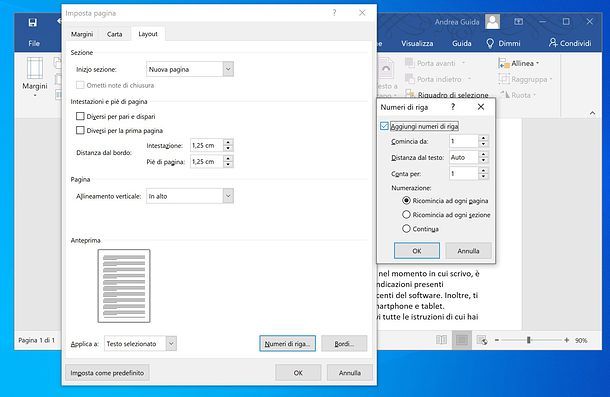Click the Raggruppa group icon

[504, 79]
